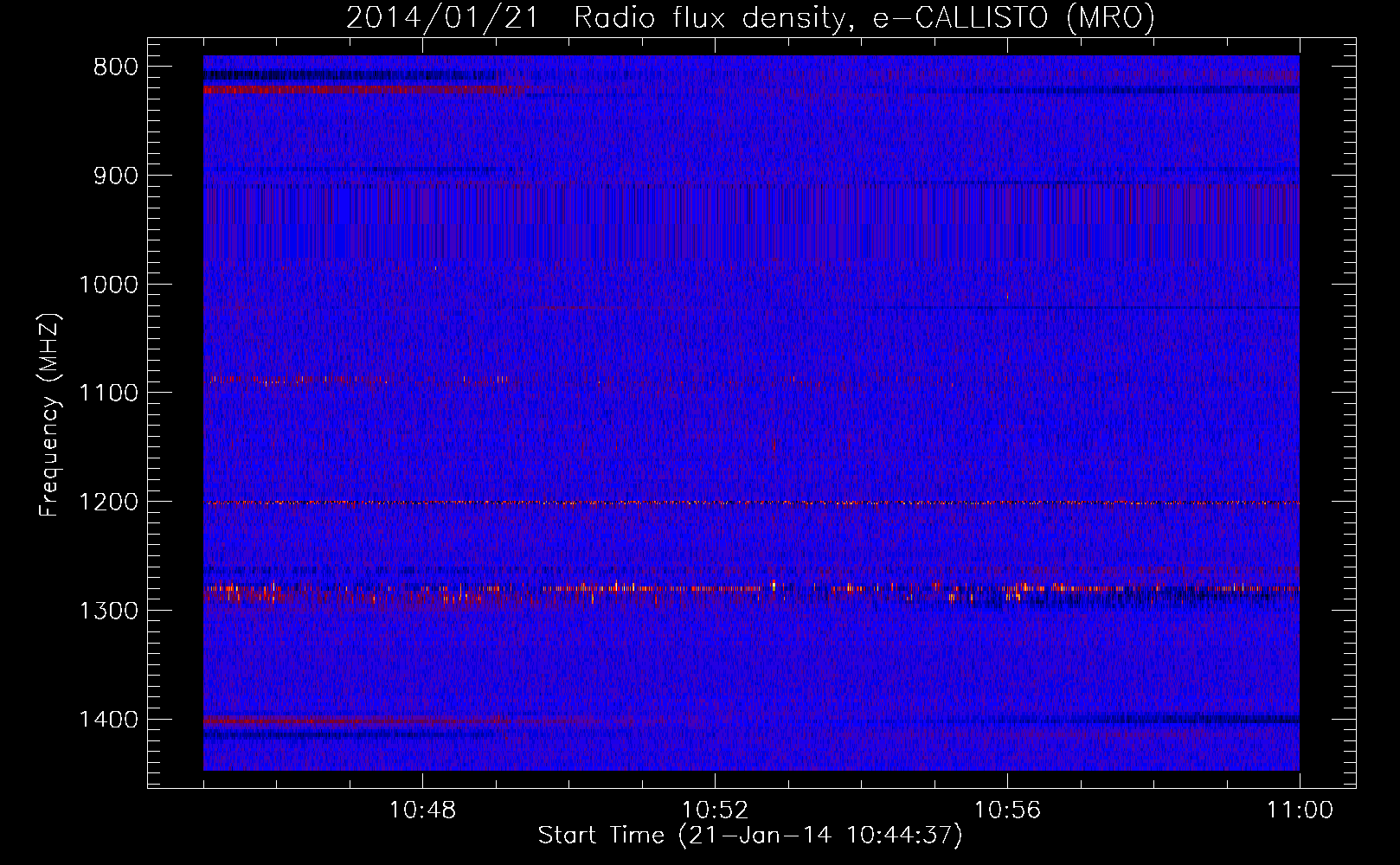Click the bright 1200 MHz horizontal emission line
This screenshot has height=865, width=1400.
coord(751,503)
